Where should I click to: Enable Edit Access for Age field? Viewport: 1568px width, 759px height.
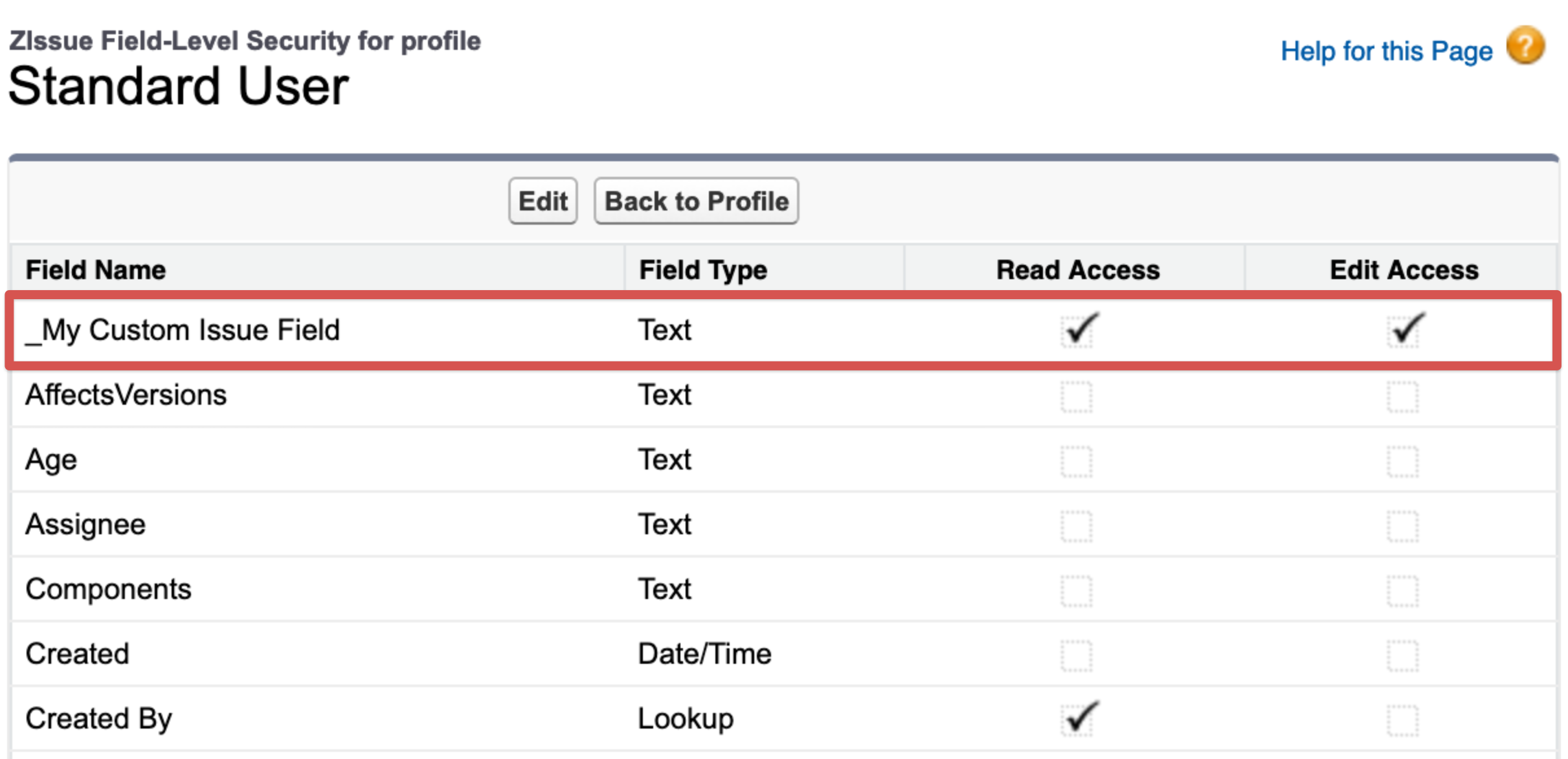click(x=1403, y=461)
